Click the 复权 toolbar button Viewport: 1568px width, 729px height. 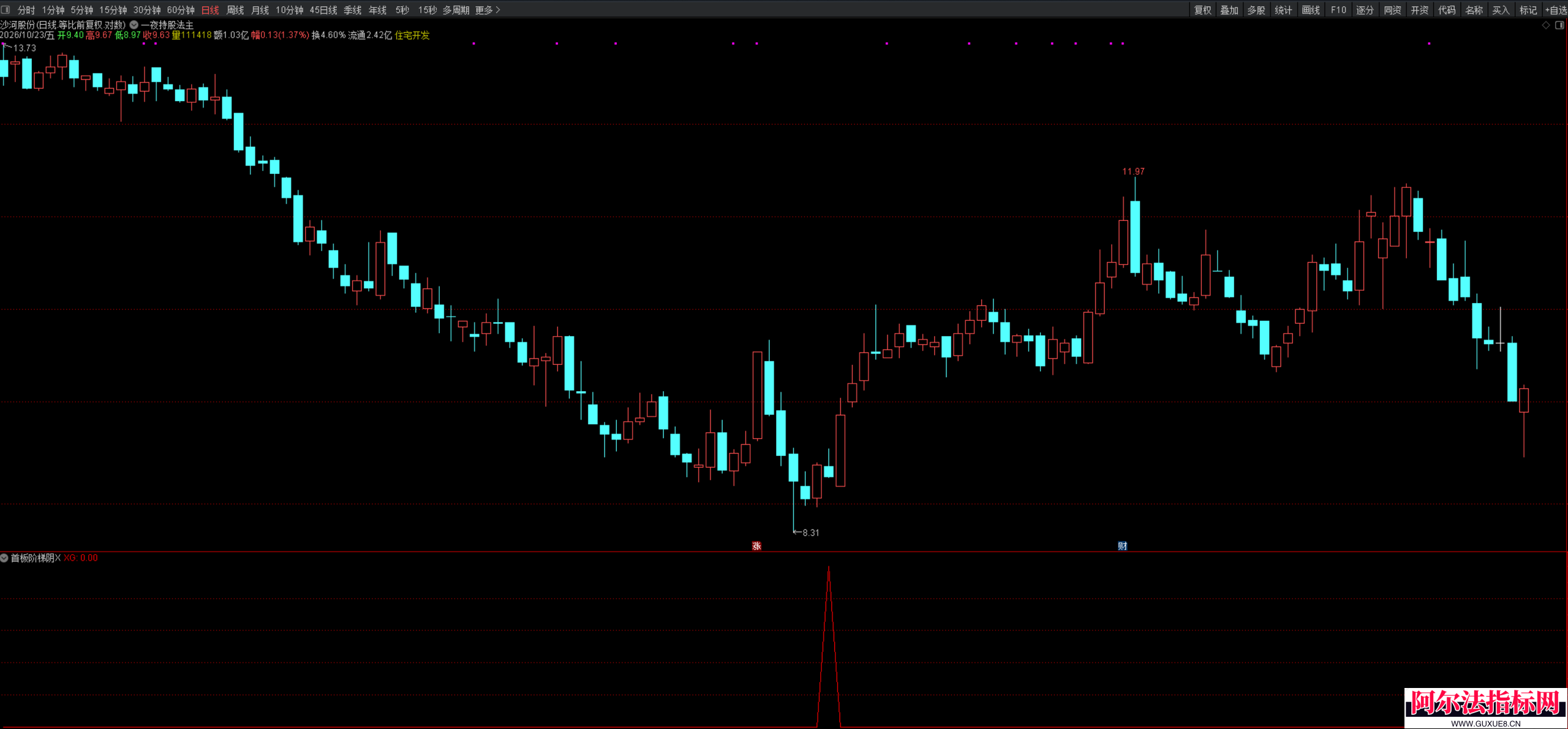click(1203, 10)
